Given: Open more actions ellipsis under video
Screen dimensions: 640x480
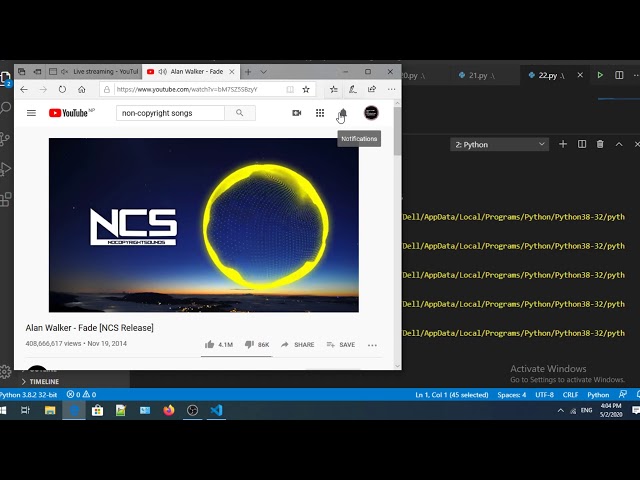Looking at the screenshot, I should tap(372, 345).
